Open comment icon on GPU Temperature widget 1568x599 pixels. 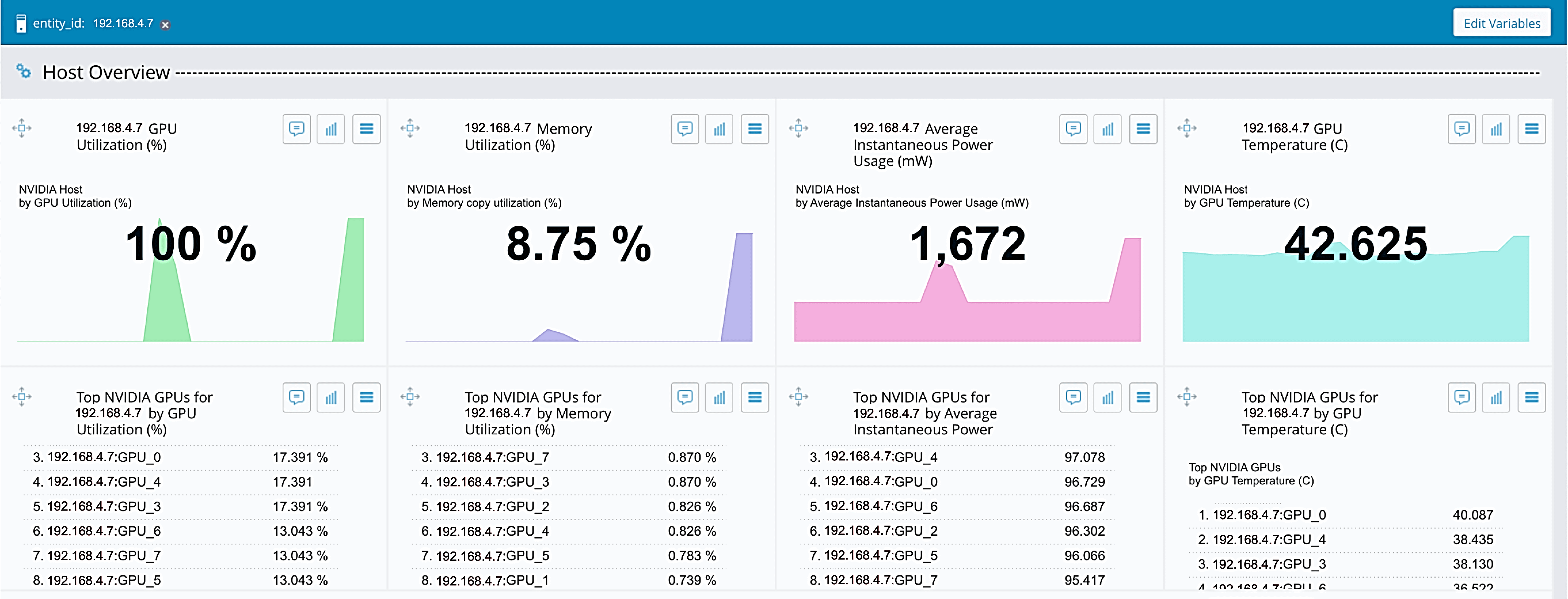click(1462, 129)
